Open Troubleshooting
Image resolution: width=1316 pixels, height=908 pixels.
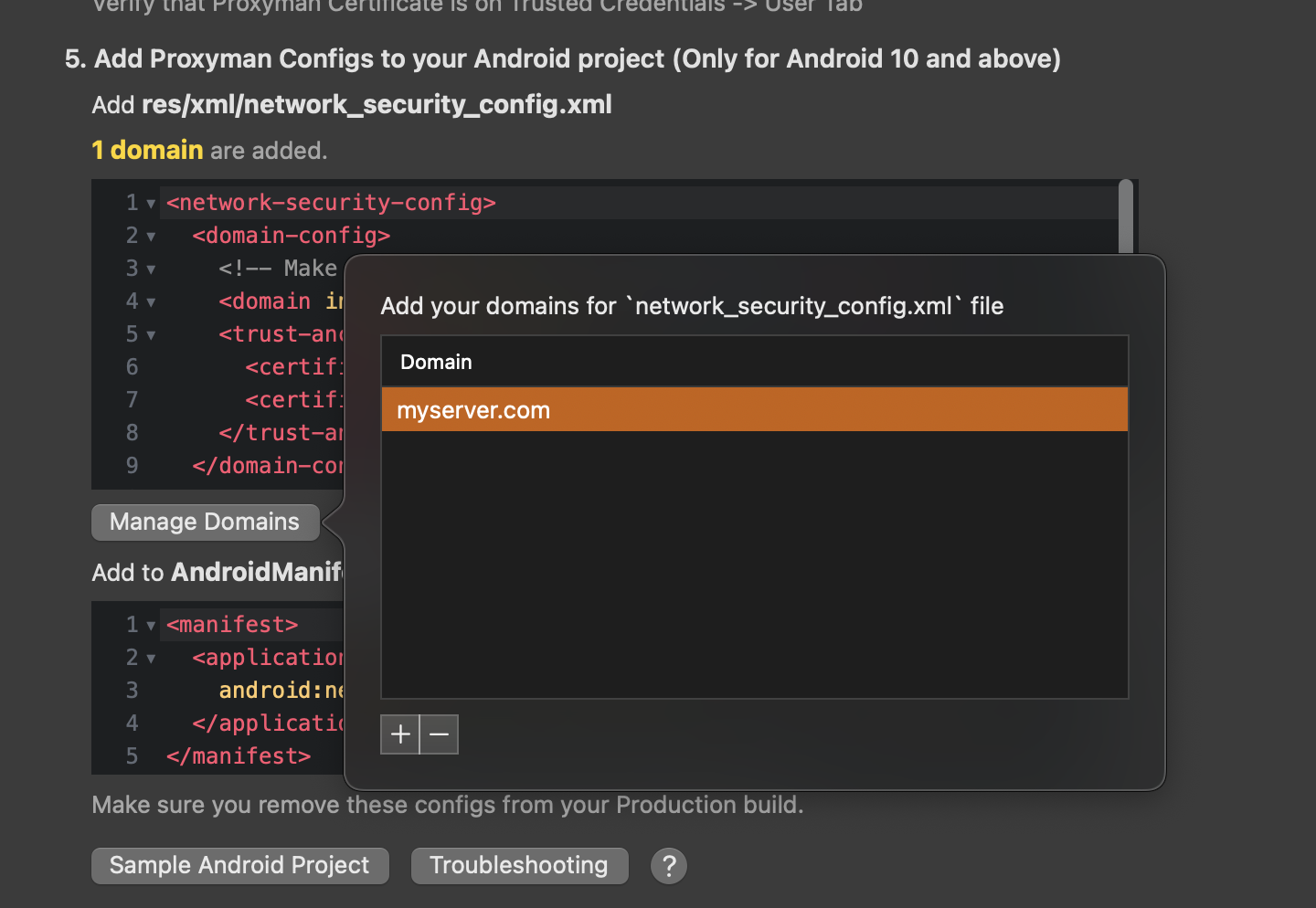coord(519,865)
